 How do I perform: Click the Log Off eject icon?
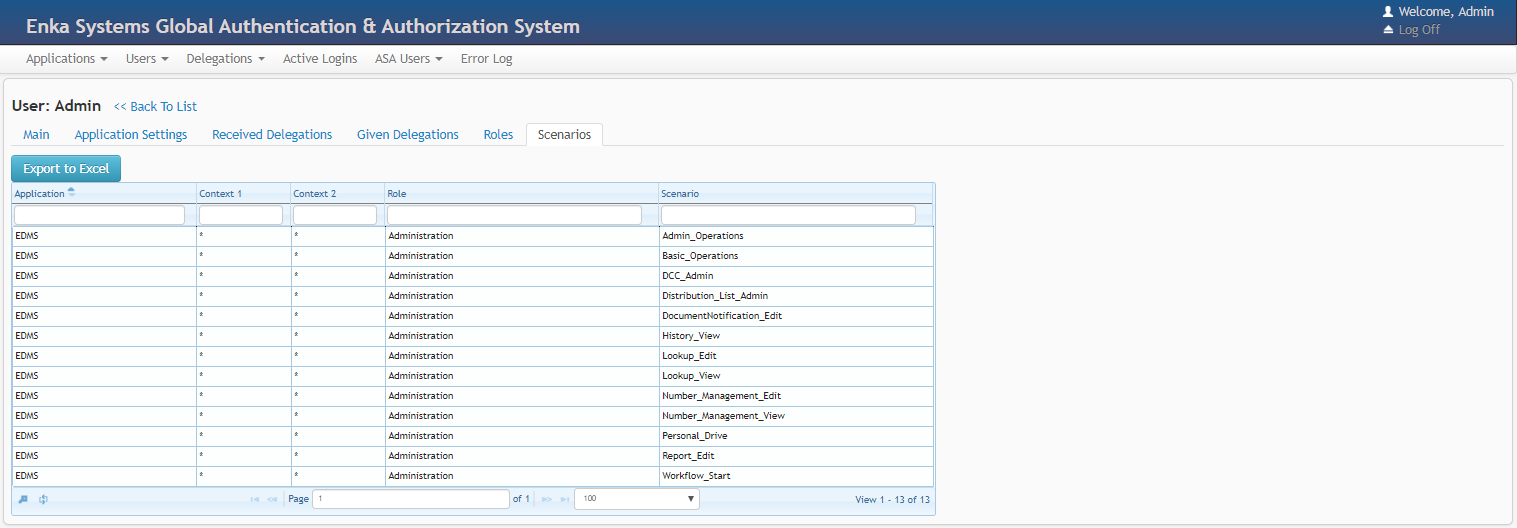1388,30
